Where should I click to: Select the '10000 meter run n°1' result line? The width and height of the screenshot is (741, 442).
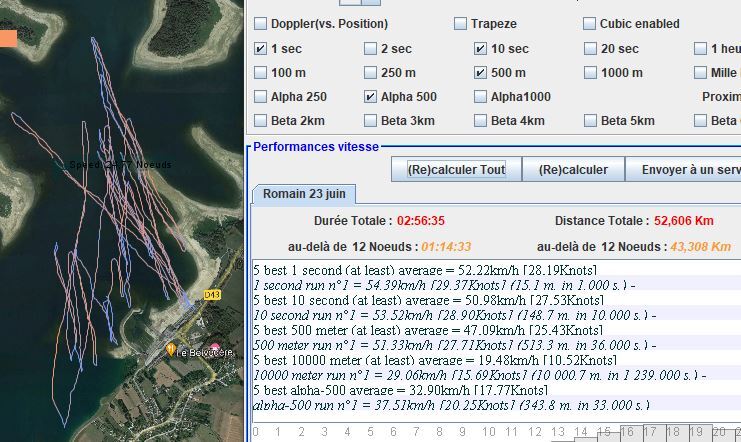[x=497, y=375]
